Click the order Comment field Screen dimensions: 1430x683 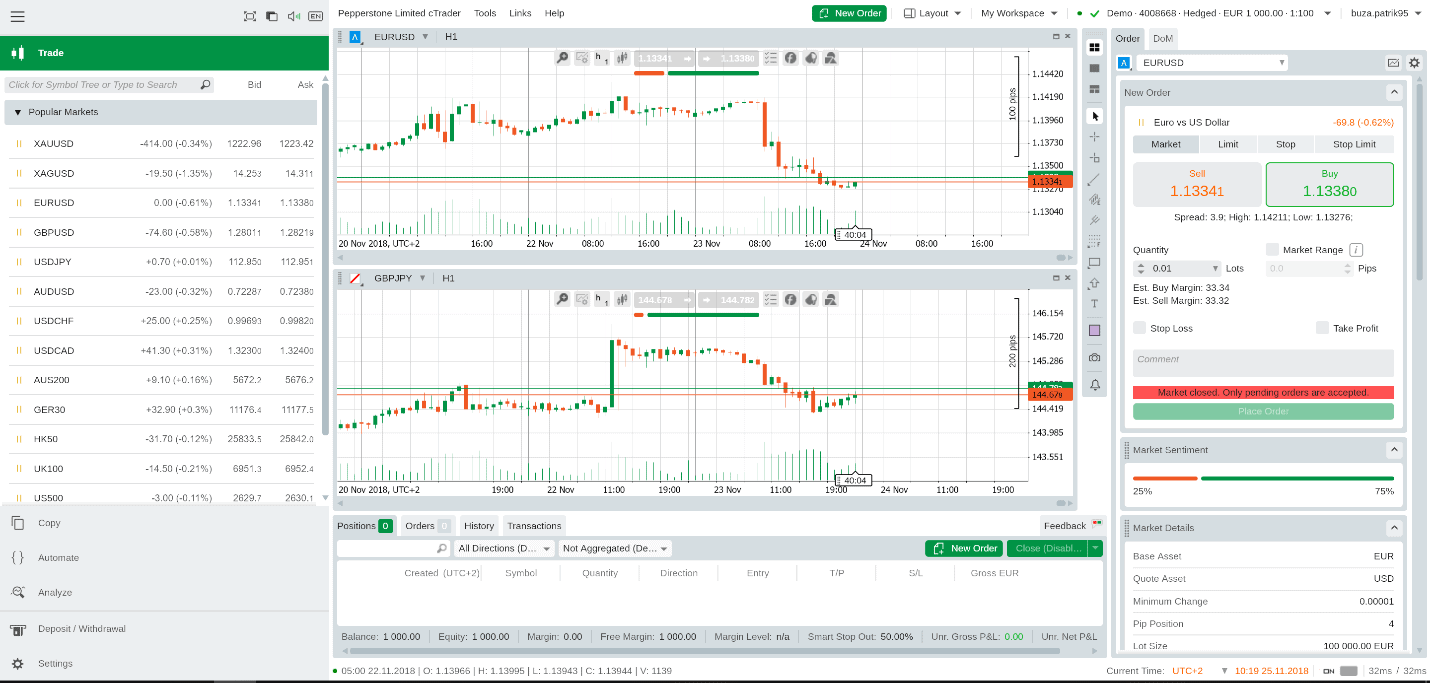point(1263,363)
